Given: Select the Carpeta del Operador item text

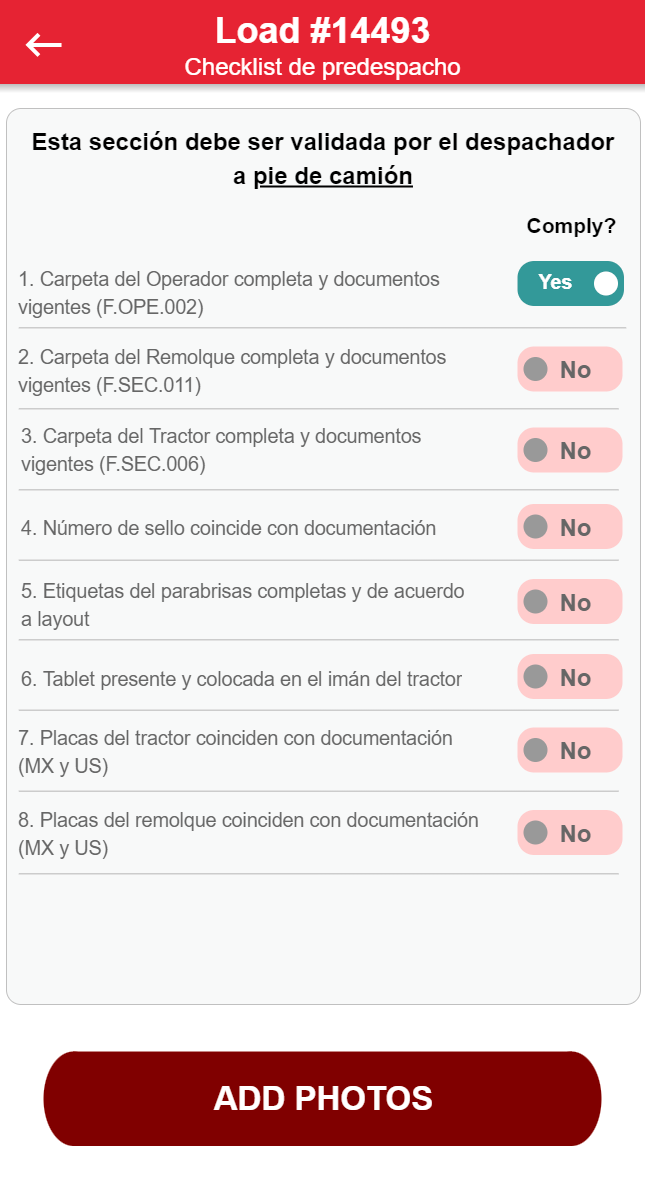Looking at the screenshot, I should click(x=229, y=293).
